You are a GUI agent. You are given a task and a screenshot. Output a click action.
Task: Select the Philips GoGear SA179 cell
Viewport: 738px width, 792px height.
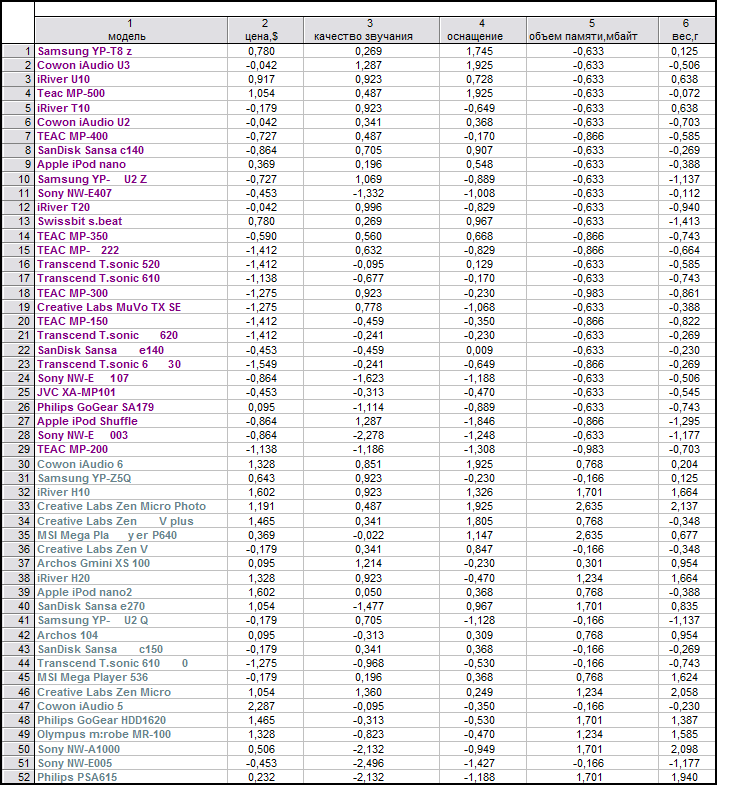131,408
